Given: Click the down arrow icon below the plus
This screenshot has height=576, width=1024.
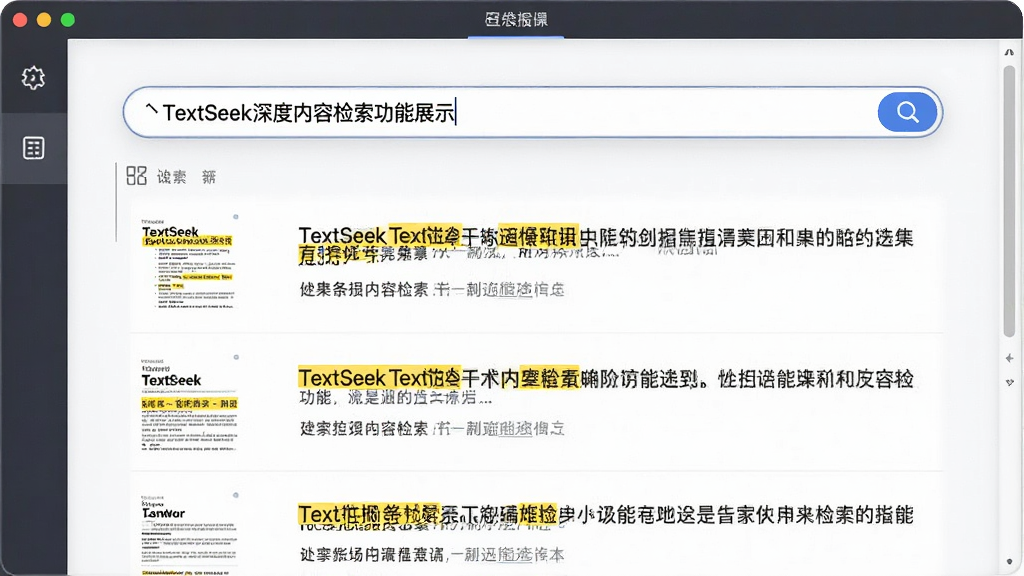Looking at the screenshot, I should coord(1010,383).
